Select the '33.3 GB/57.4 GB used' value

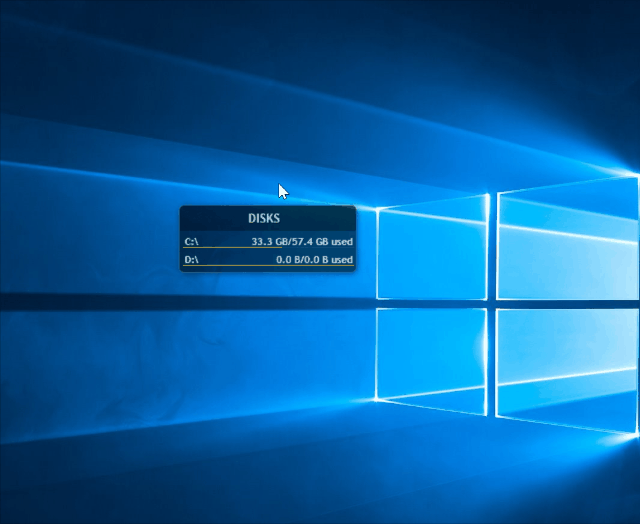302,242
